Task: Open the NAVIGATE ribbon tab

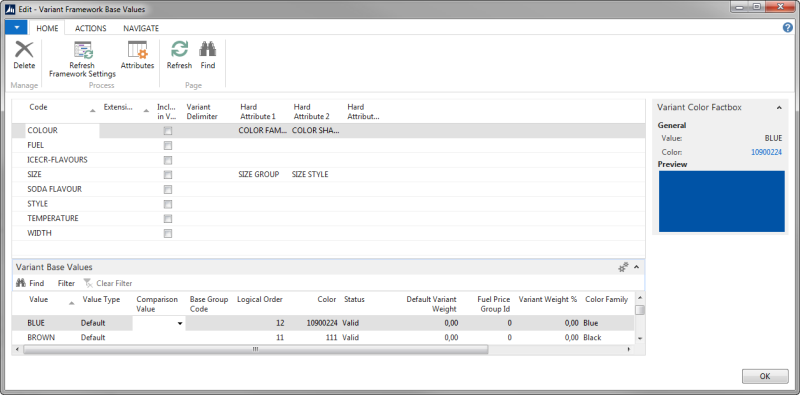Action: (141, 29)
